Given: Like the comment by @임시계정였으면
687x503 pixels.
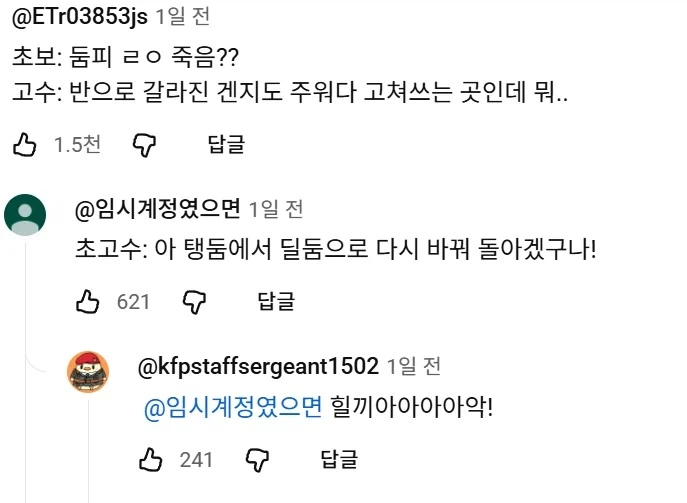Looking at the screenshot, I should click(89, 301).
